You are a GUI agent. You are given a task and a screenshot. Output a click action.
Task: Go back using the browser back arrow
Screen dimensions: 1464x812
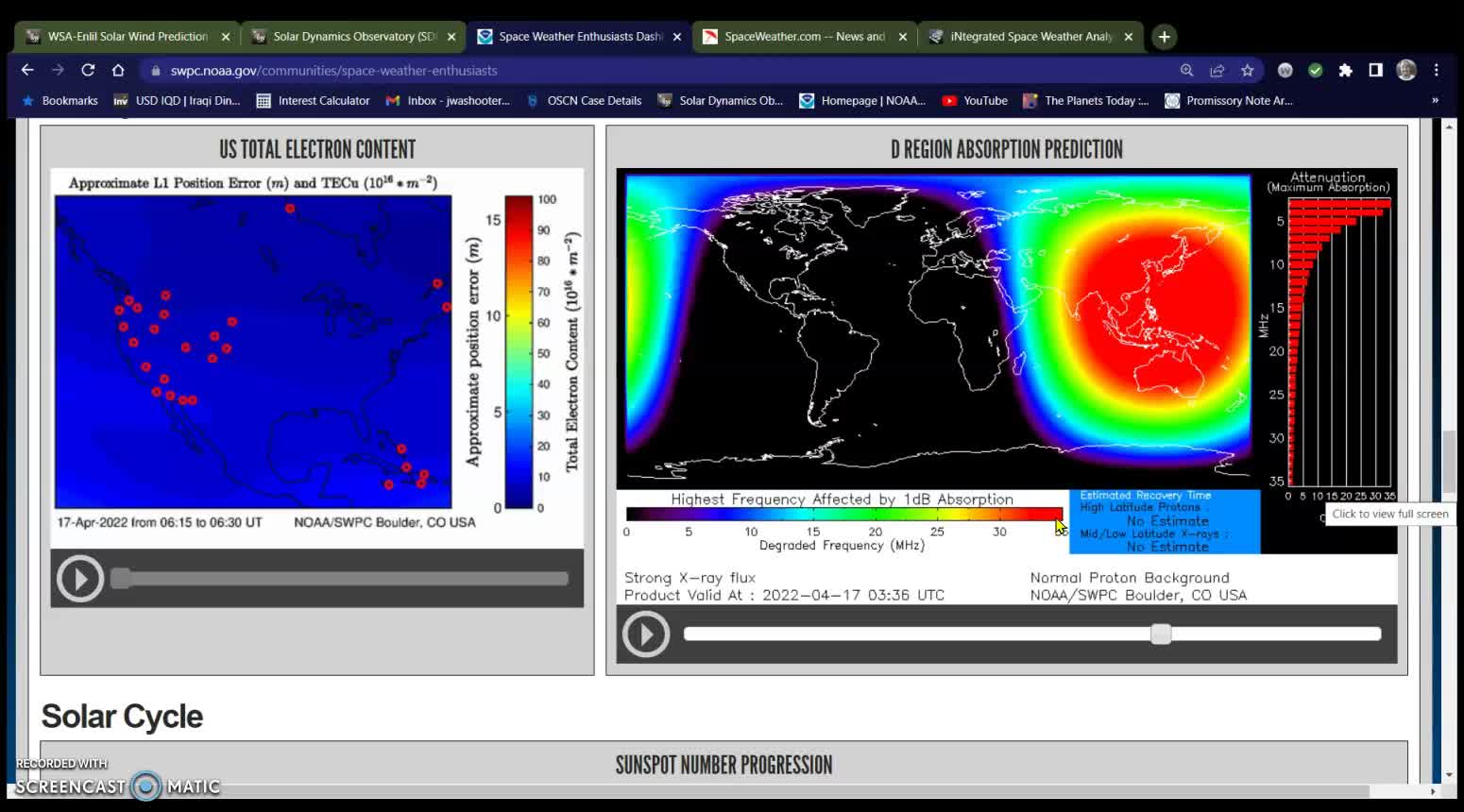click(27, 70)
